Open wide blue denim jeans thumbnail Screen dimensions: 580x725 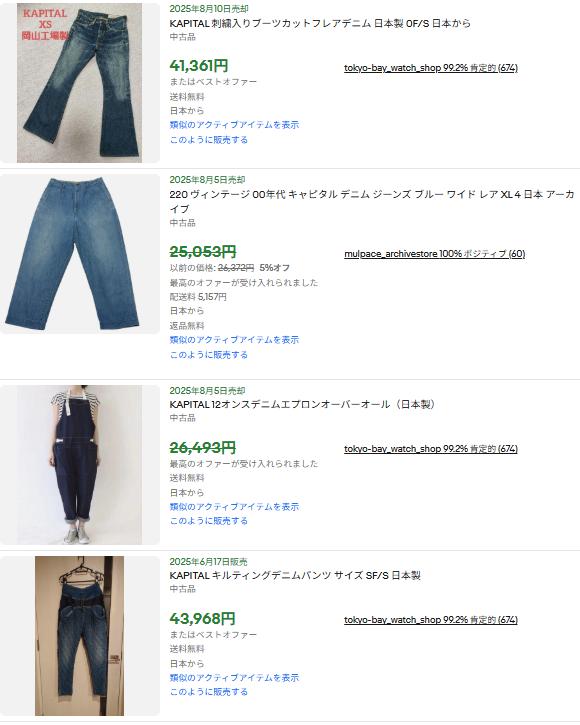(x=80, y=254)
